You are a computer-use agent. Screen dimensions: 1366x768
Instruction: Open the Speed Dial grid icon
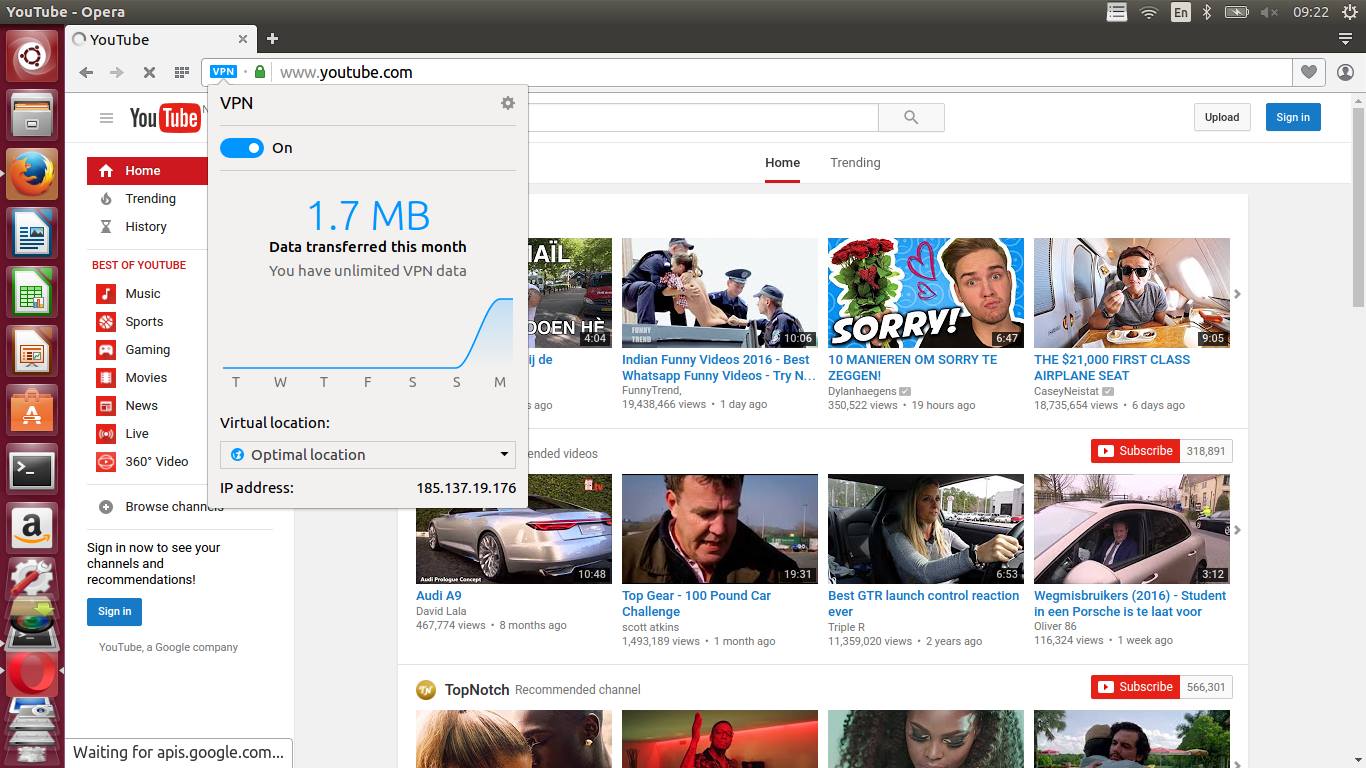point(181,72)
